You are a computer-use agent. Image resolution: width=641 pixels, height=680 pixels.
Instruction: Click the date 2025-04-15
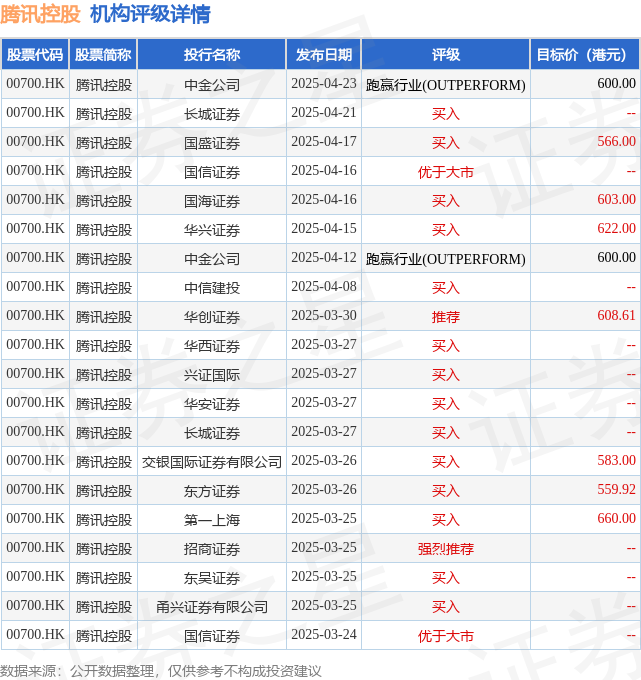(324, 228)
